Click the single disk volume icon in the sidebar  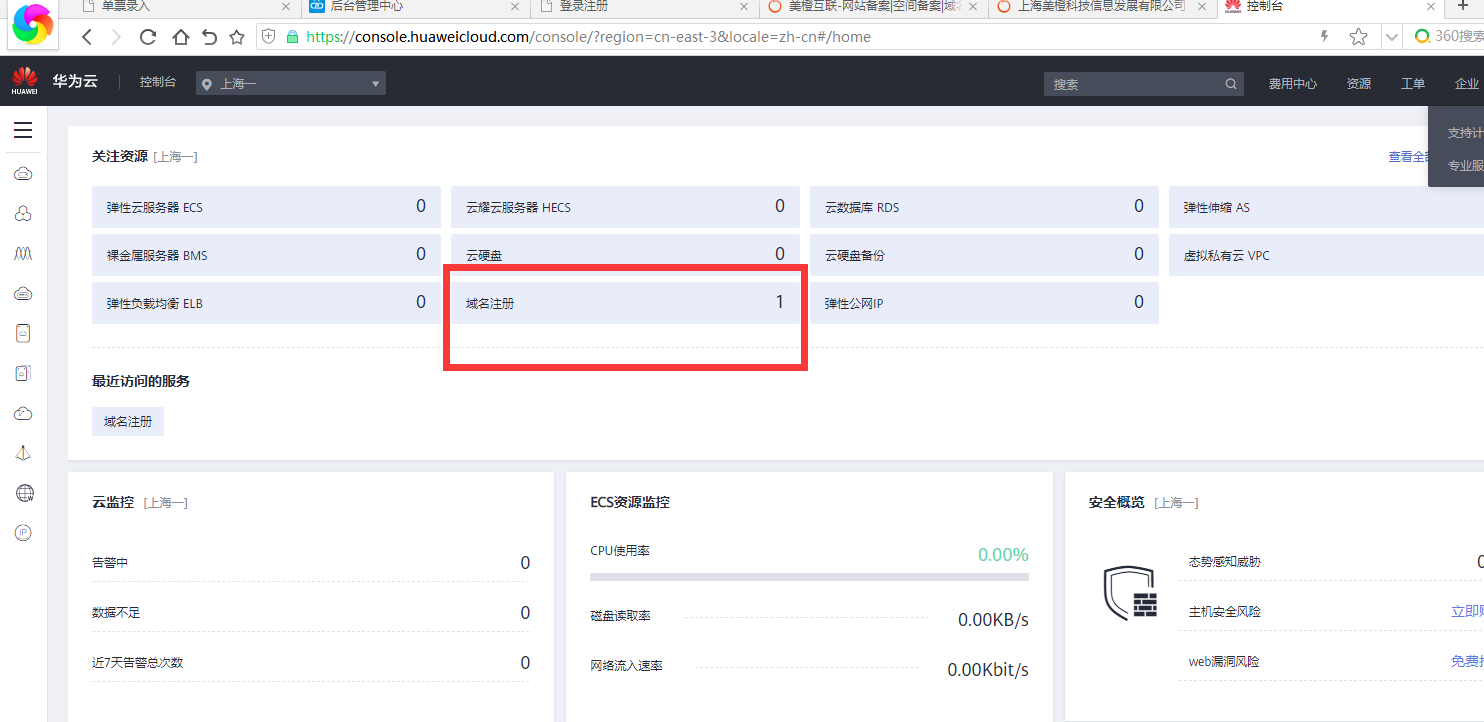tap(23, 333)
